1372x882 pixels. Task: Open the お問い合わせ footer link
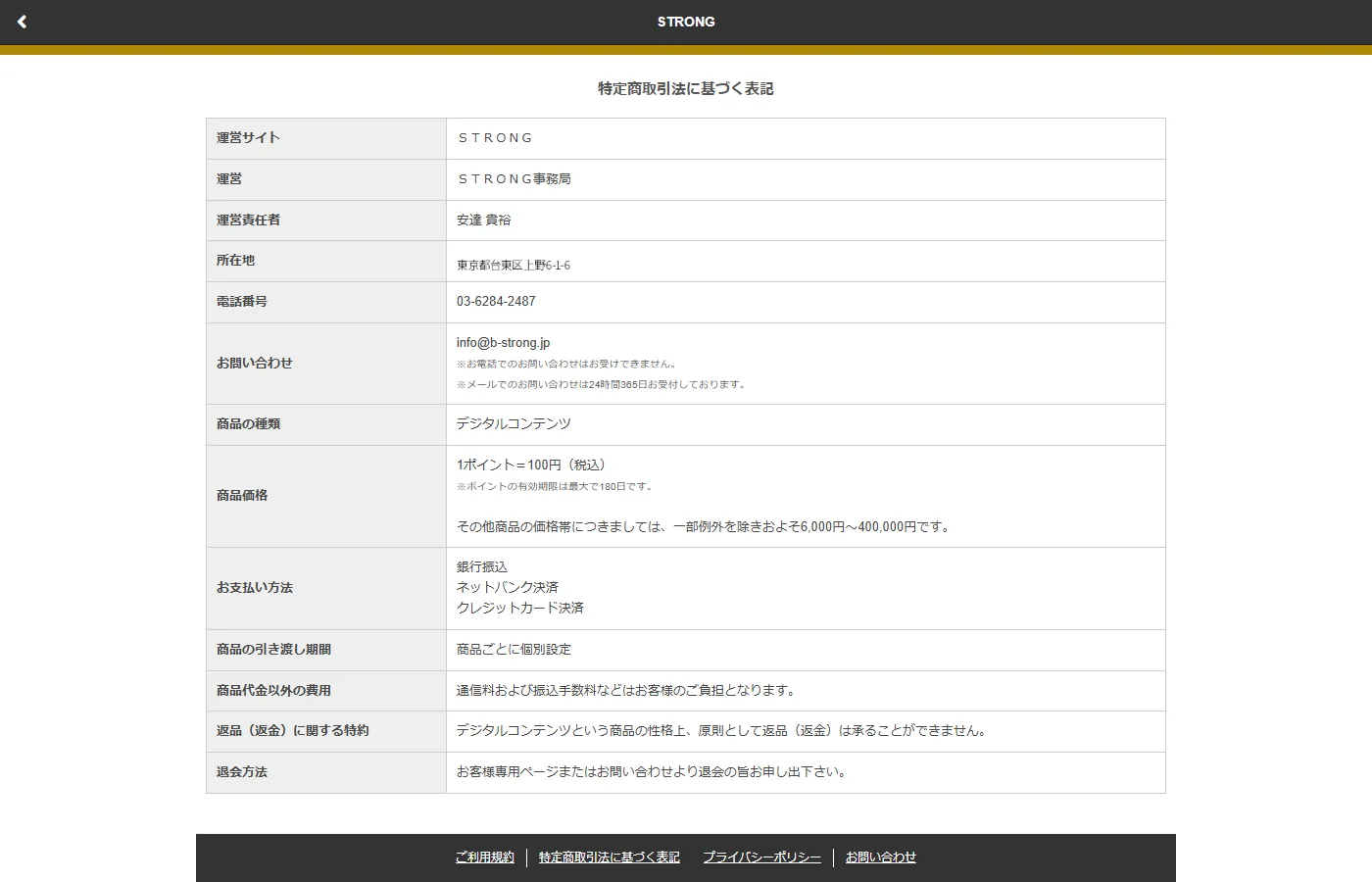(x=881, y=857)
